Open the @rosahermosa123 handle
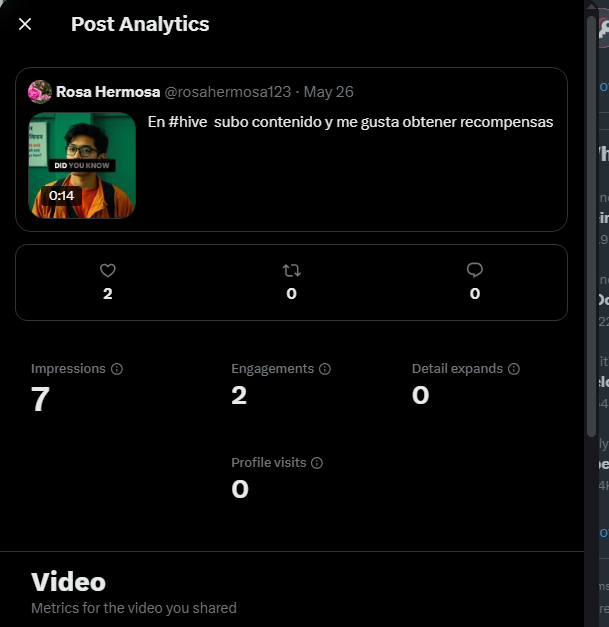 click(228, 92)
